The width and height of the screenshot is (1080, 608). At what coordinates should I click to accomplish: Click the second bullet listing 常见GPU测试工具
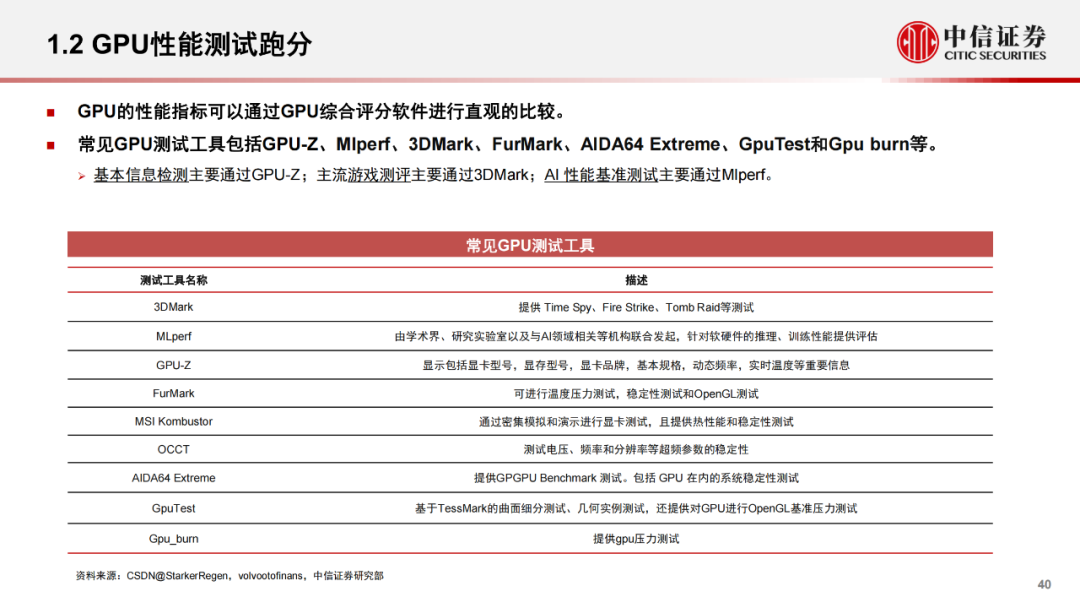pyautogui.click(x=508, y=145)
